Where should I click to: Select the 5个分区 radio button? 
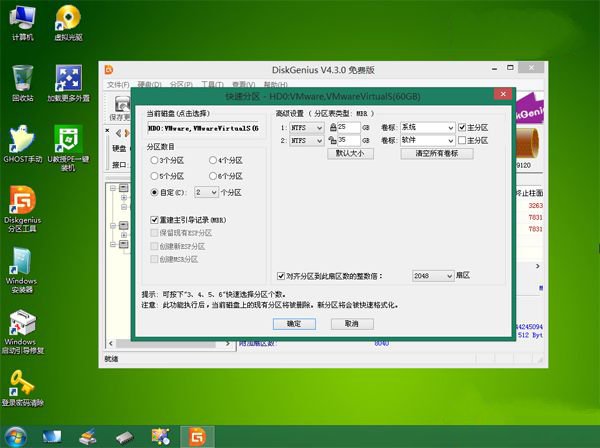click(x=154, y=176)
